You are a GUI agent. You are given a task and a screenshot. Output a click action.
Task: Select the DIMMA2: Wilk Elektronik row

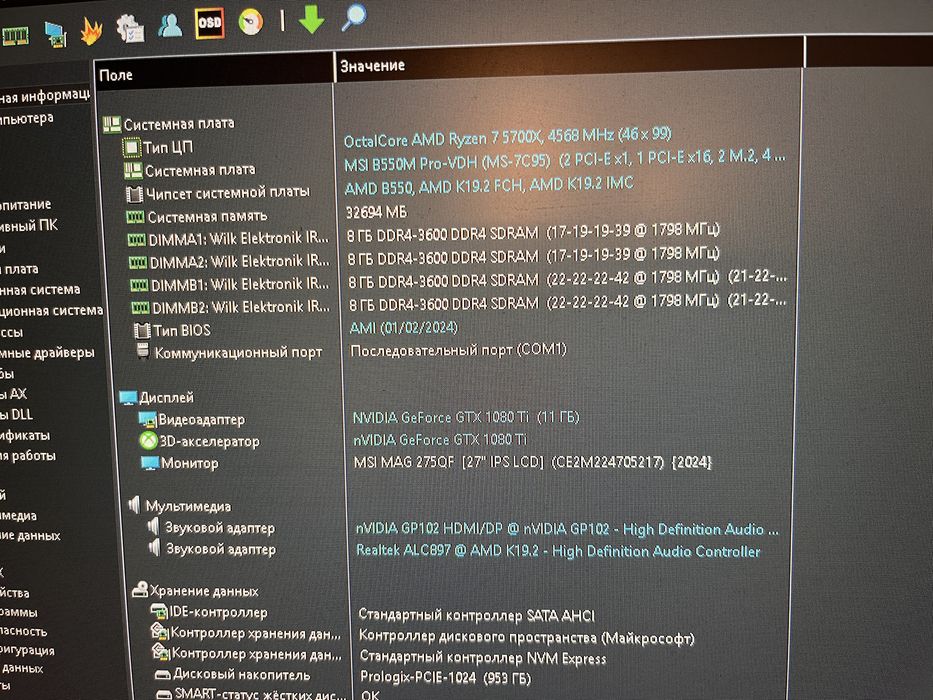pos(240,262)
